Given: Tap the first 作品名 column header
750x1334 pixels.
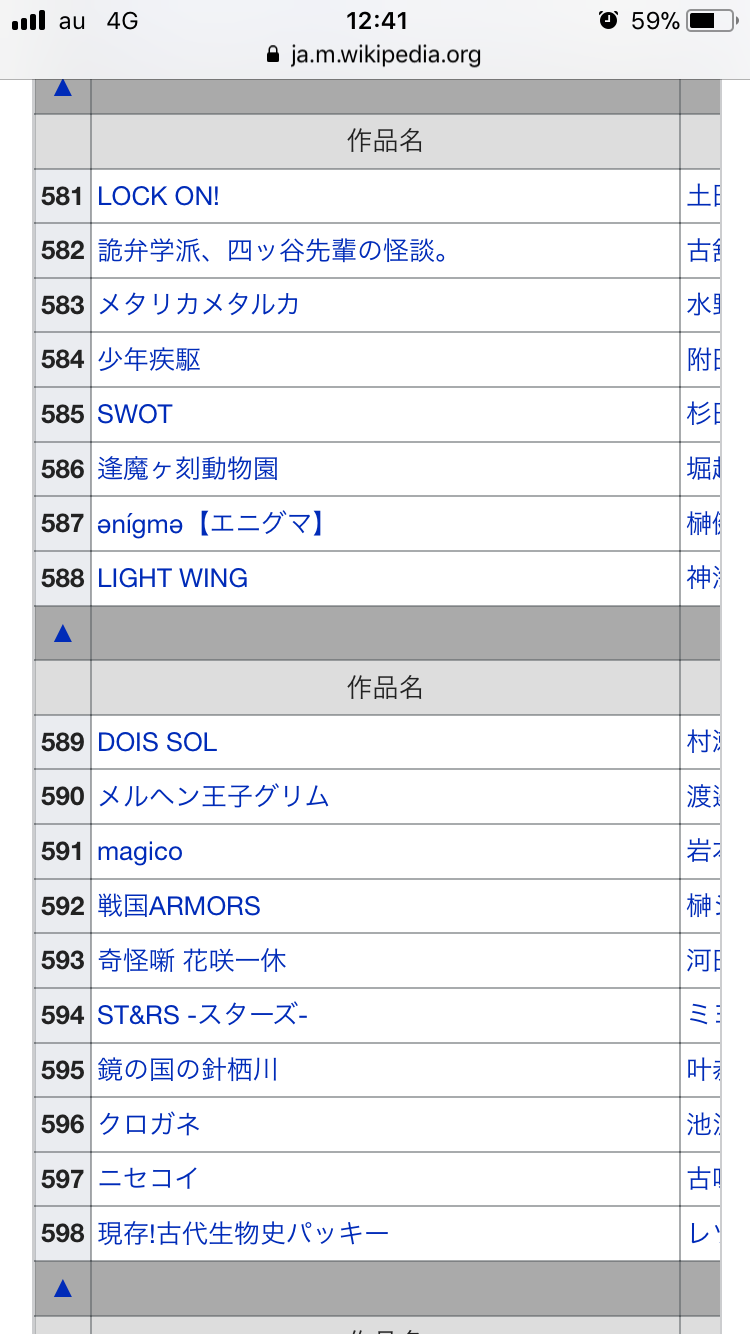Looking at the screenshot, I should (385, 141).
